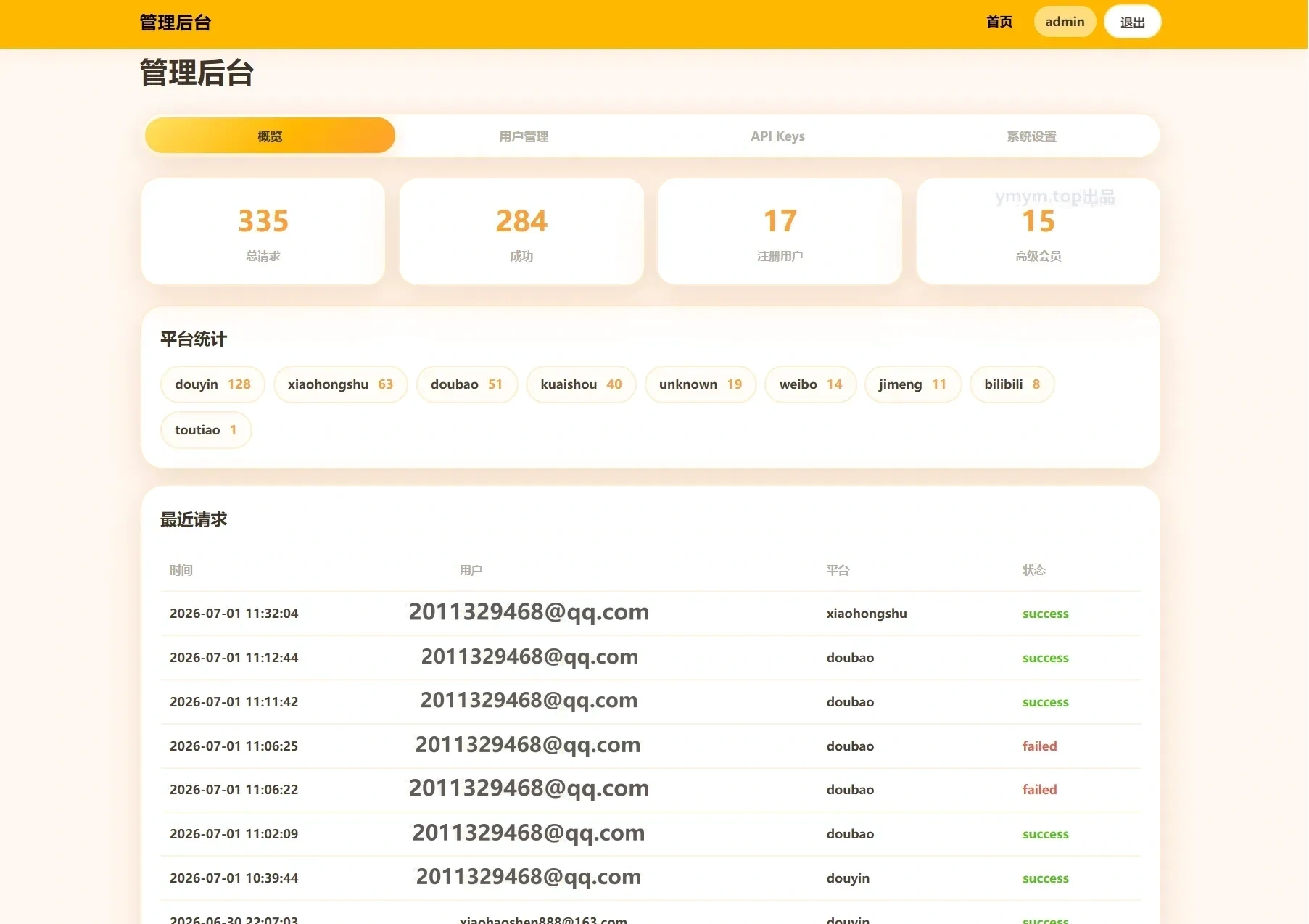Click the doubao 51 platform chip
Screen dimensions: 1309x924
coord(466,384)
